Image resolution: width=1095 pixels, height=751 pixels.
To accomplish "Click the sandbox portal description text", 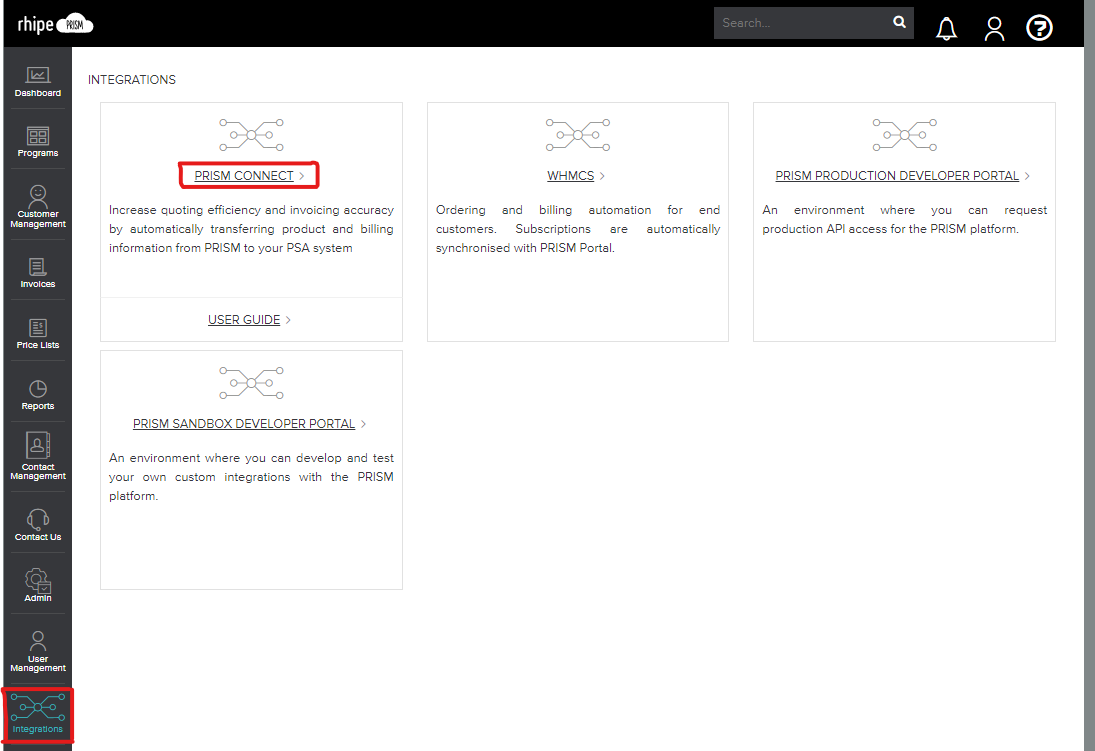I will 251,476.
